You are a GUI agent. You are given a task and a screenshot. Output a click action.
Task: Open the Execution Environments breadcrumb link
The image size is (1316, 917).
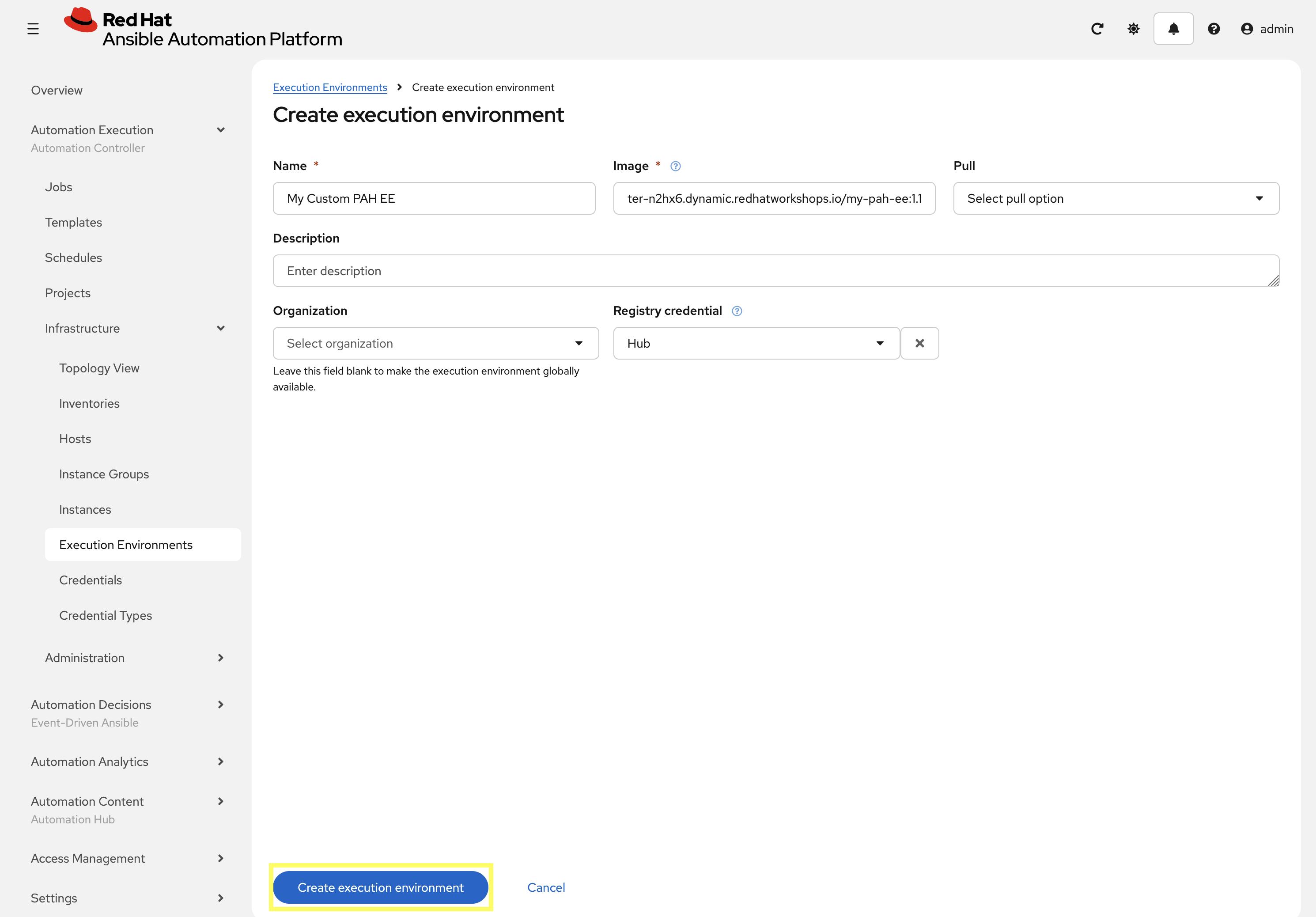coord(329,87)
